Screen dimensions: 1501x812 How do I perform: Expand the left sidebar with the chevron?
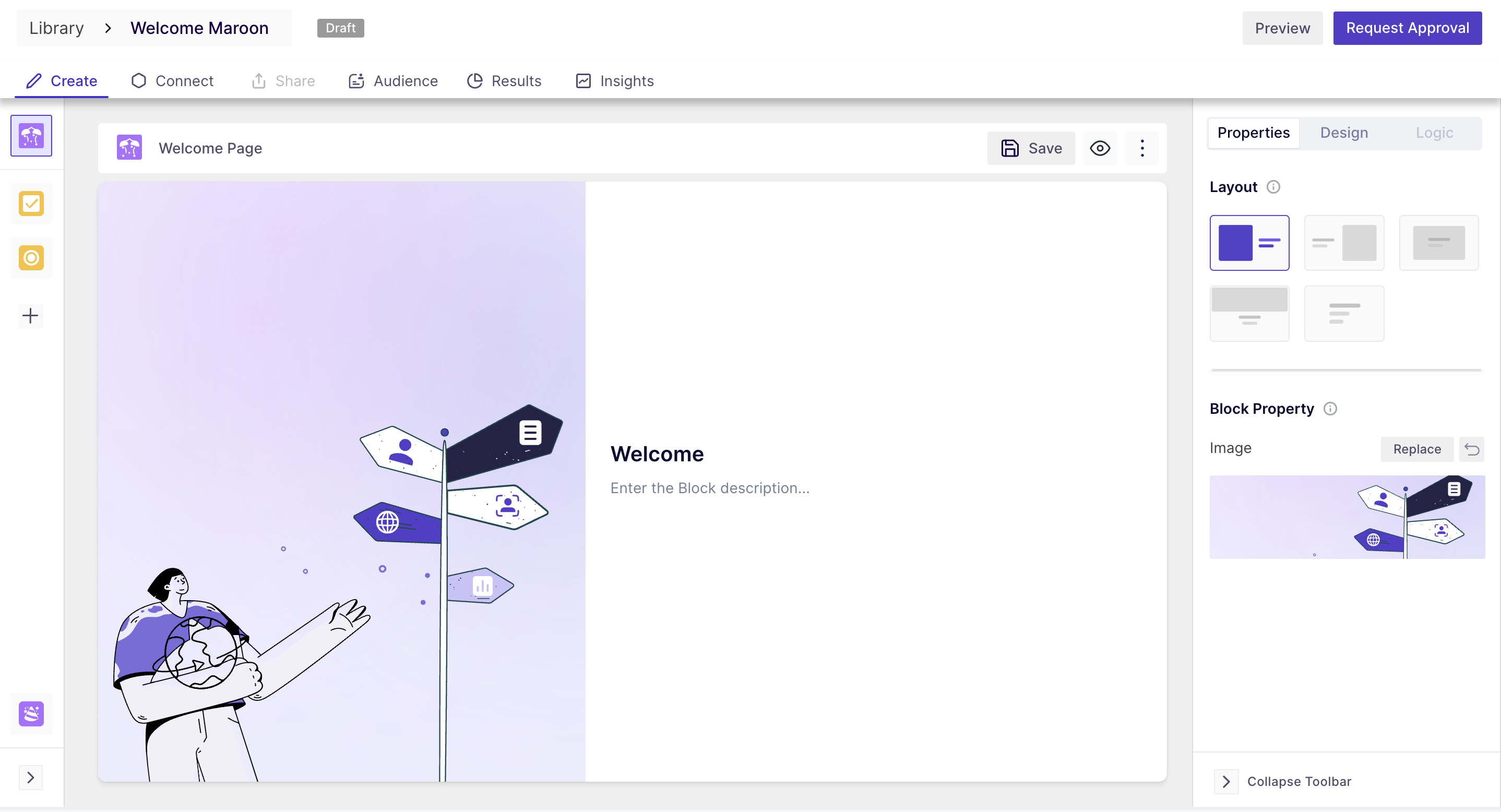31,778
